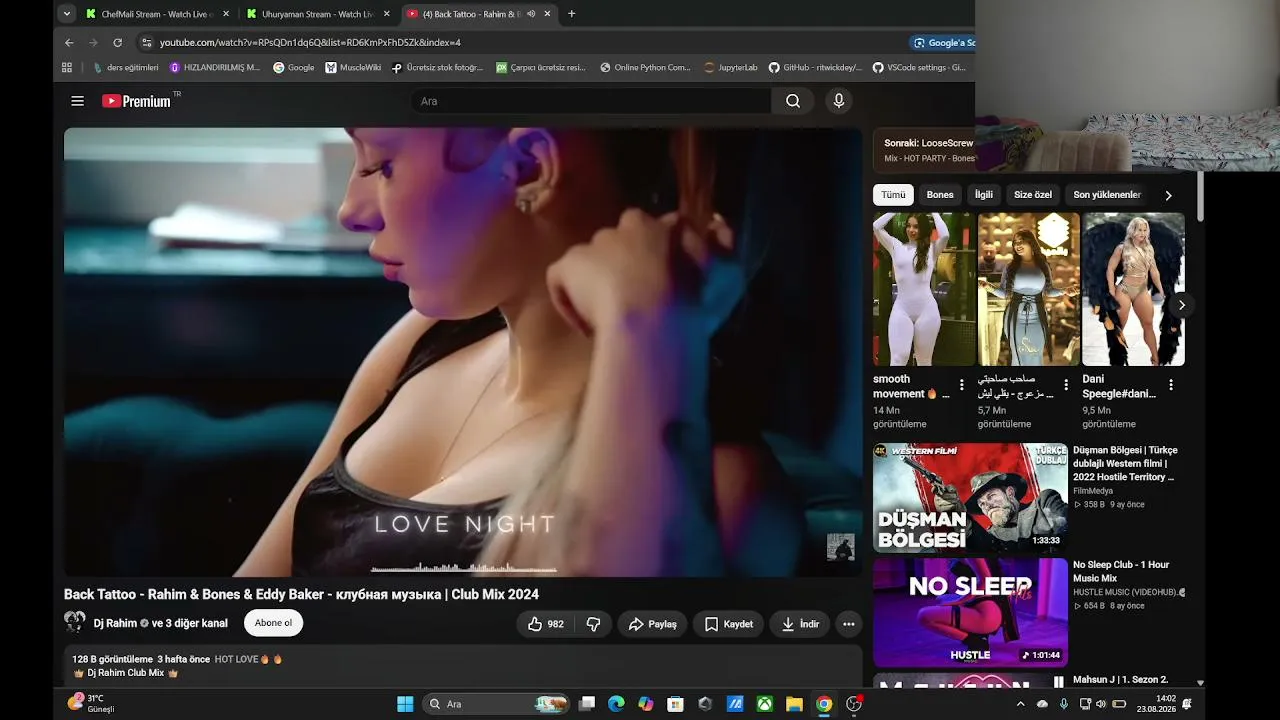Open Google Lens search from the address bar
The image size is (1280, 720).
point(943,43)
